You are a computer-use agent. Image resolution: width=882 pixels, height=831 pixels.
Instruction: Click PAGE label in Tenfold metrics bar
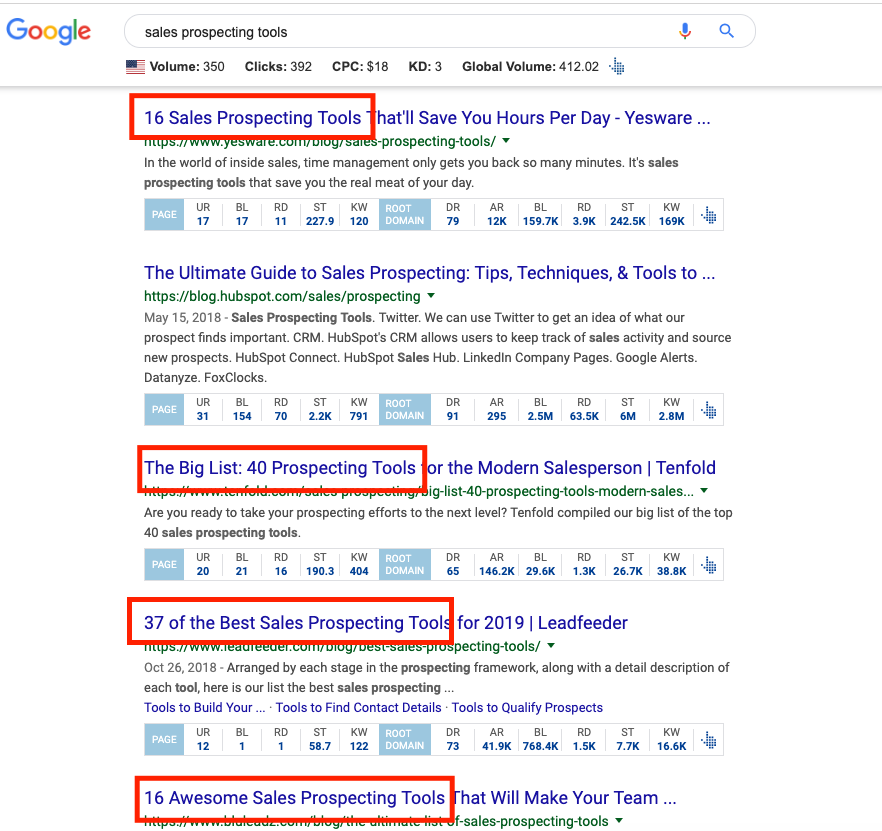pos(164,565)
